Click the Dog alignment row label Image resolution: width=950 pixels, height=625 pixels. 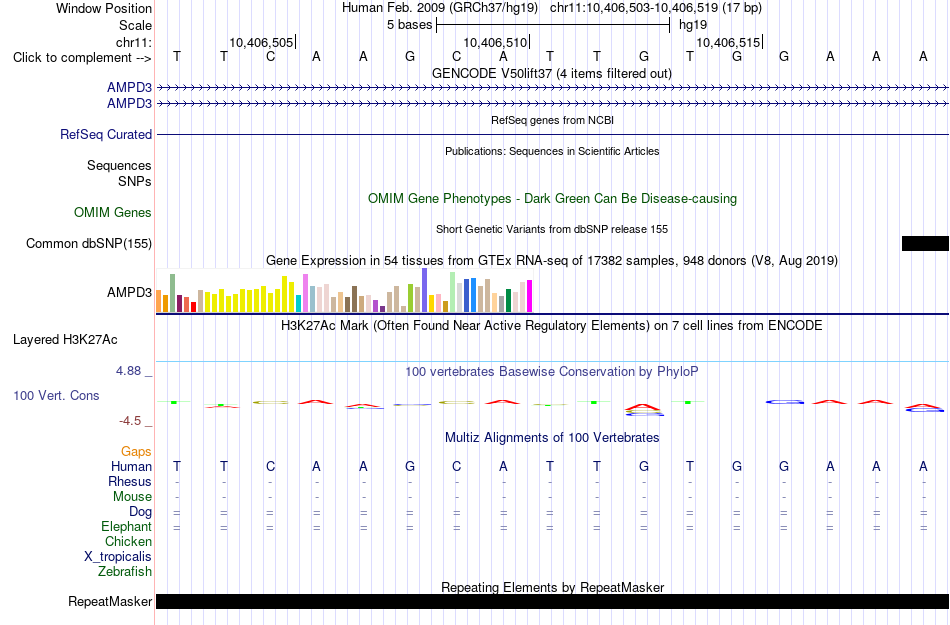[x=141, y=512]
